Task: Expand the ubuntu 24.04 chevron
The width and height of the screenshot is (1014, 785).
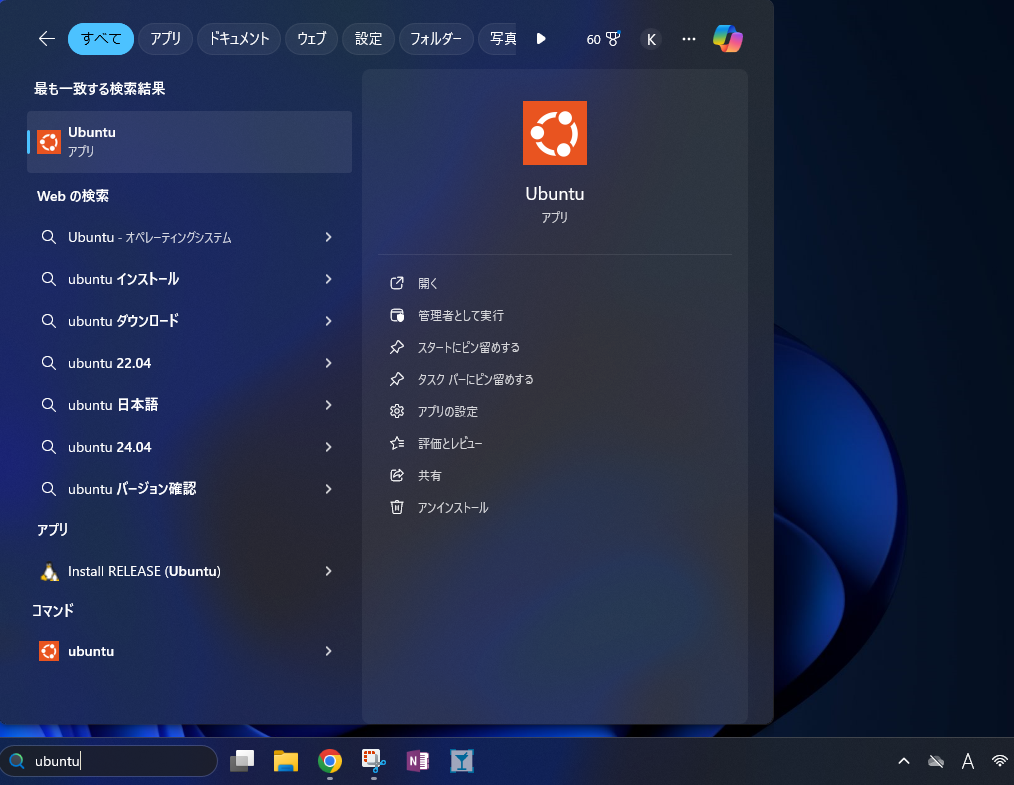Action: [x=329, y=447]
